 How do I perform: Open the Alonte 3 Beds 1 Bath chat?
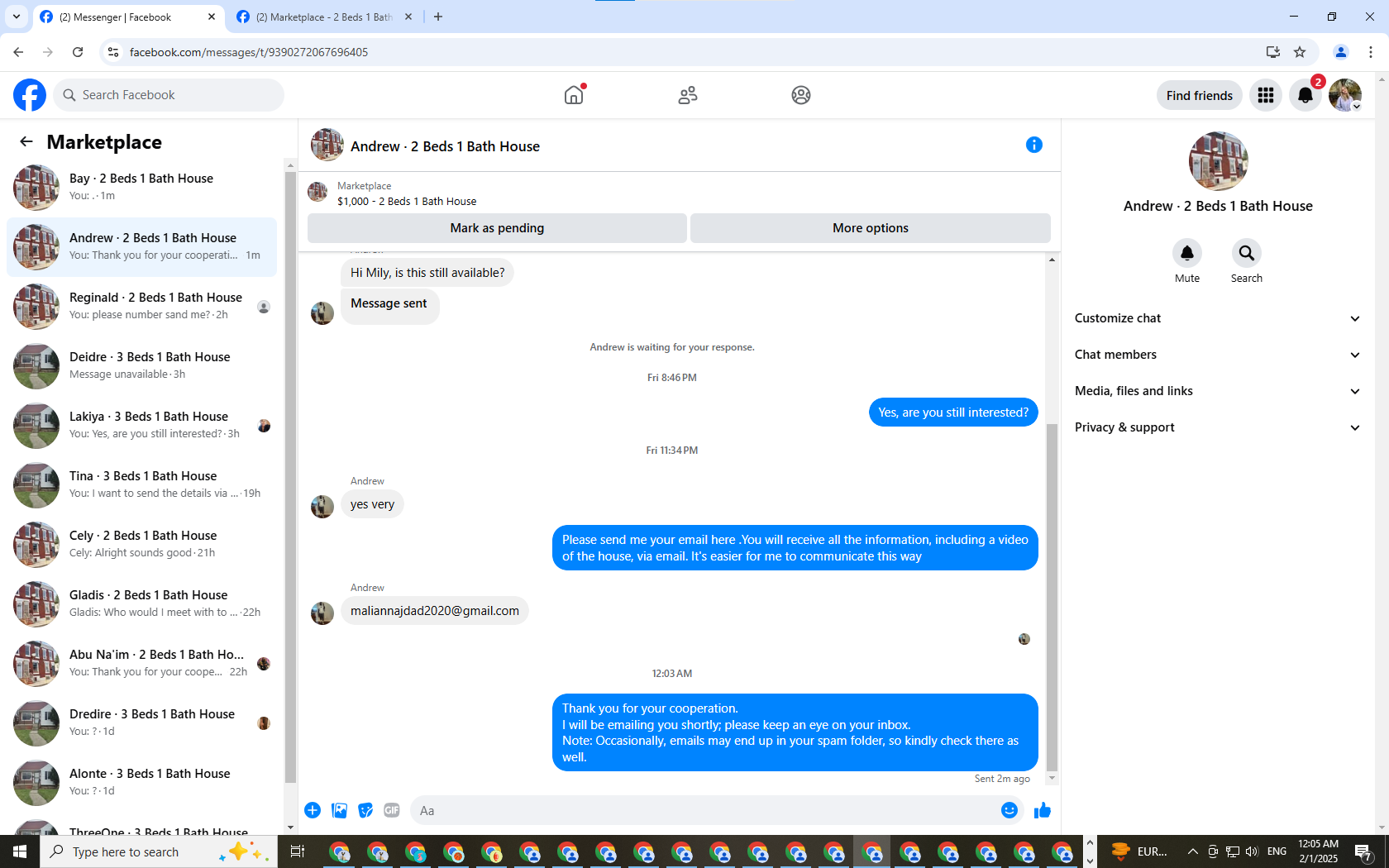click(x=141, y=783)
